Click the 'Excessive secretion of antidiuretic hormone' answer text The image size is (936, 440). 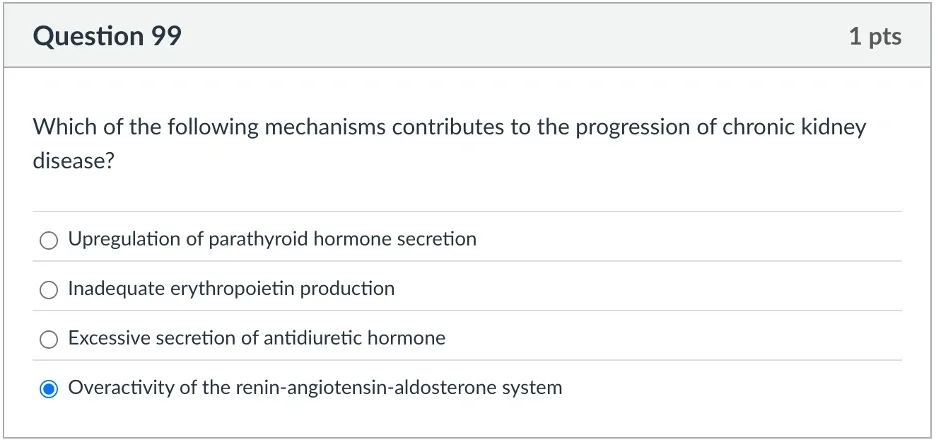tap(256, 338)
